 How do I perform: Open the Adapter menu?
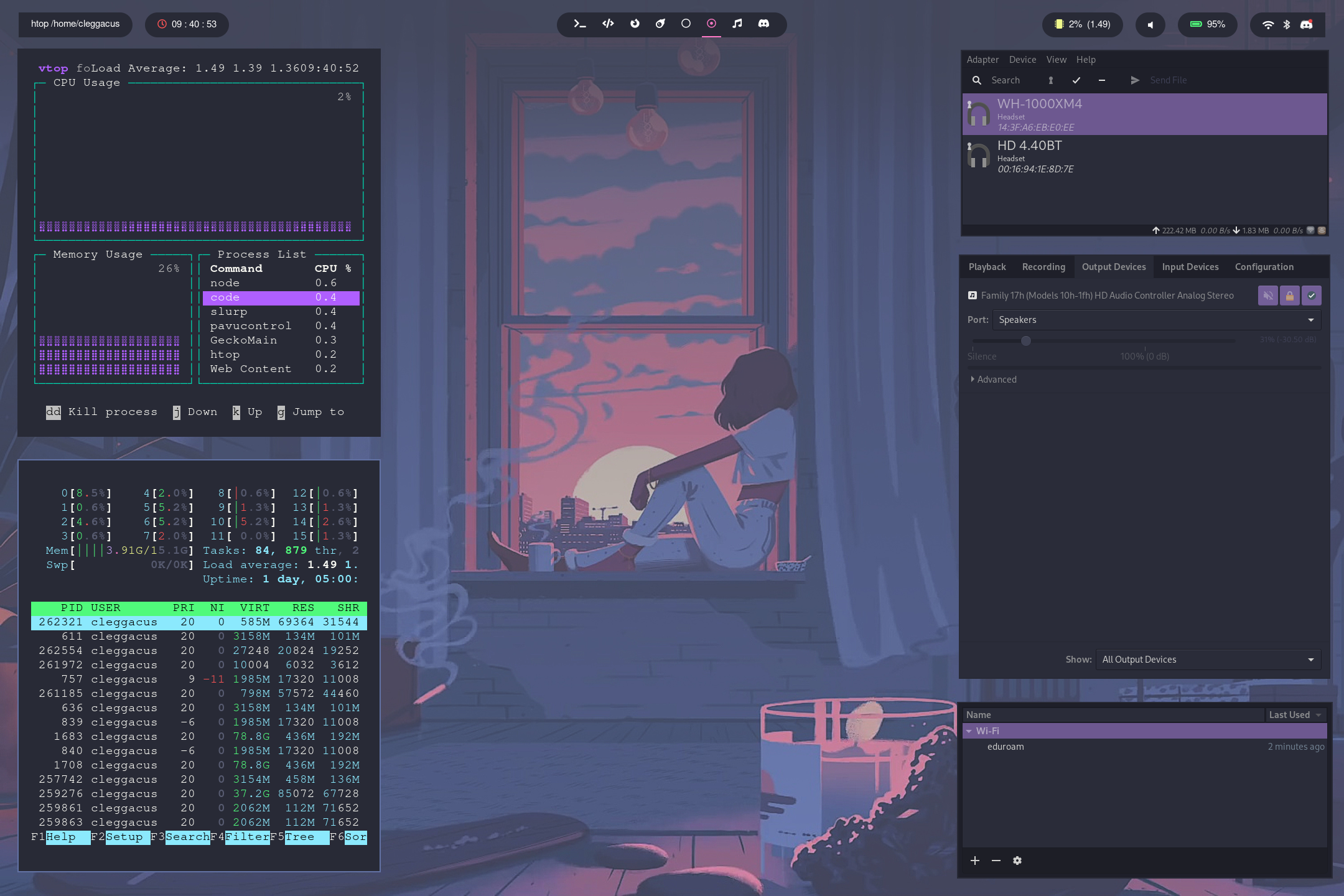point(982,60)
